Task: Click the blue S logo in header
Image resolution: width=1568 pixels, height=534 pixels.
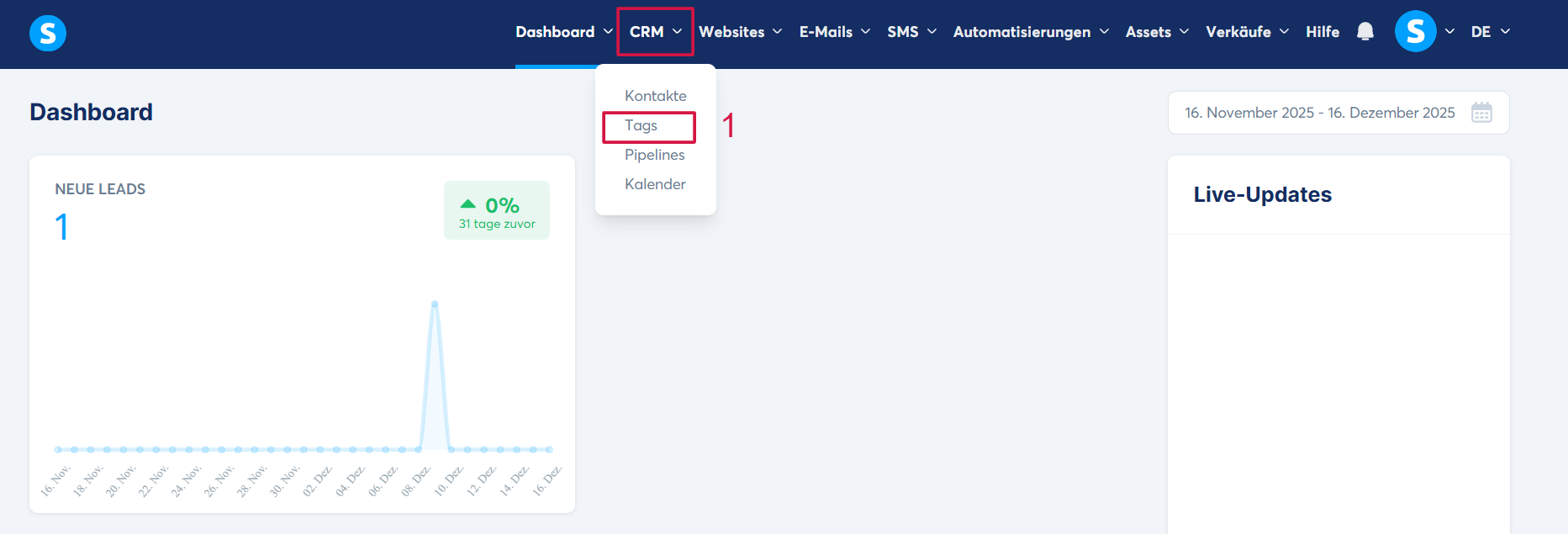Action: [x=48, y=34]
